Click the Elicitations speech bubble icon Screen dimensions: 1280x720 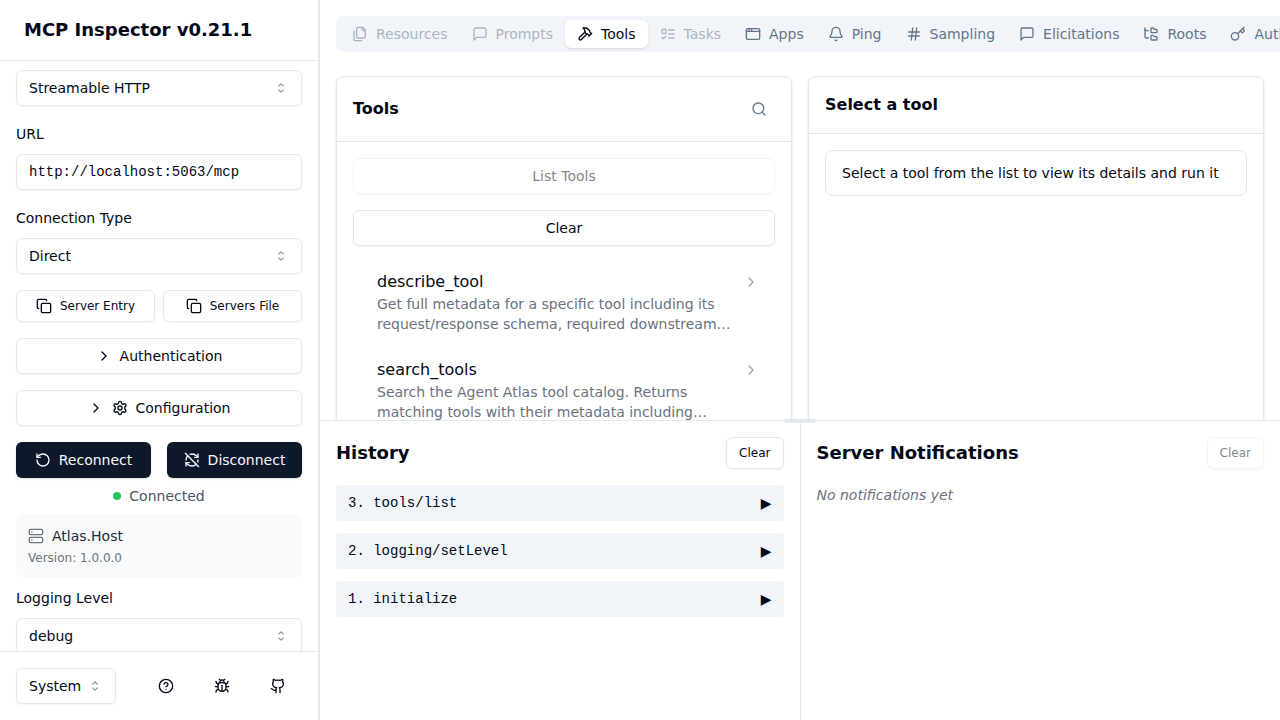click(x=1026, y=33)
